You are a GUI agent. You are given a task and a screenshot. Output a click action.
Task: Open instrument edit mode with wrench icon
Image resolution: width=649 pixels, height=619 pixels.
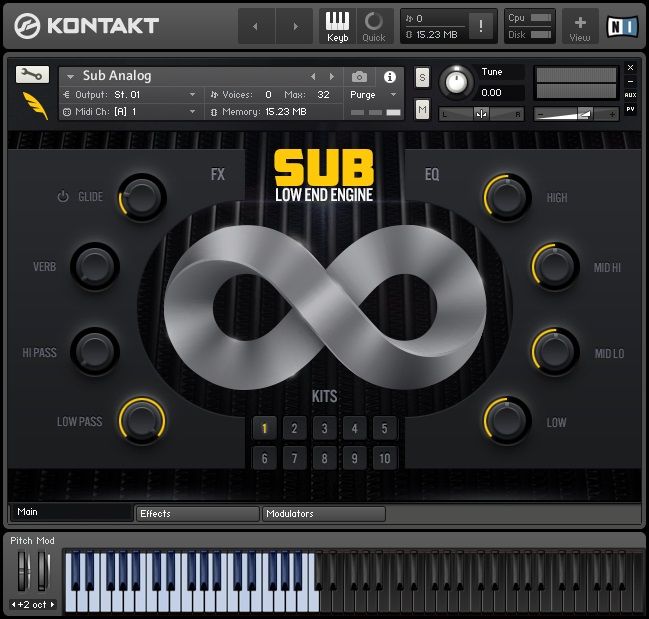tap(32, 74)
